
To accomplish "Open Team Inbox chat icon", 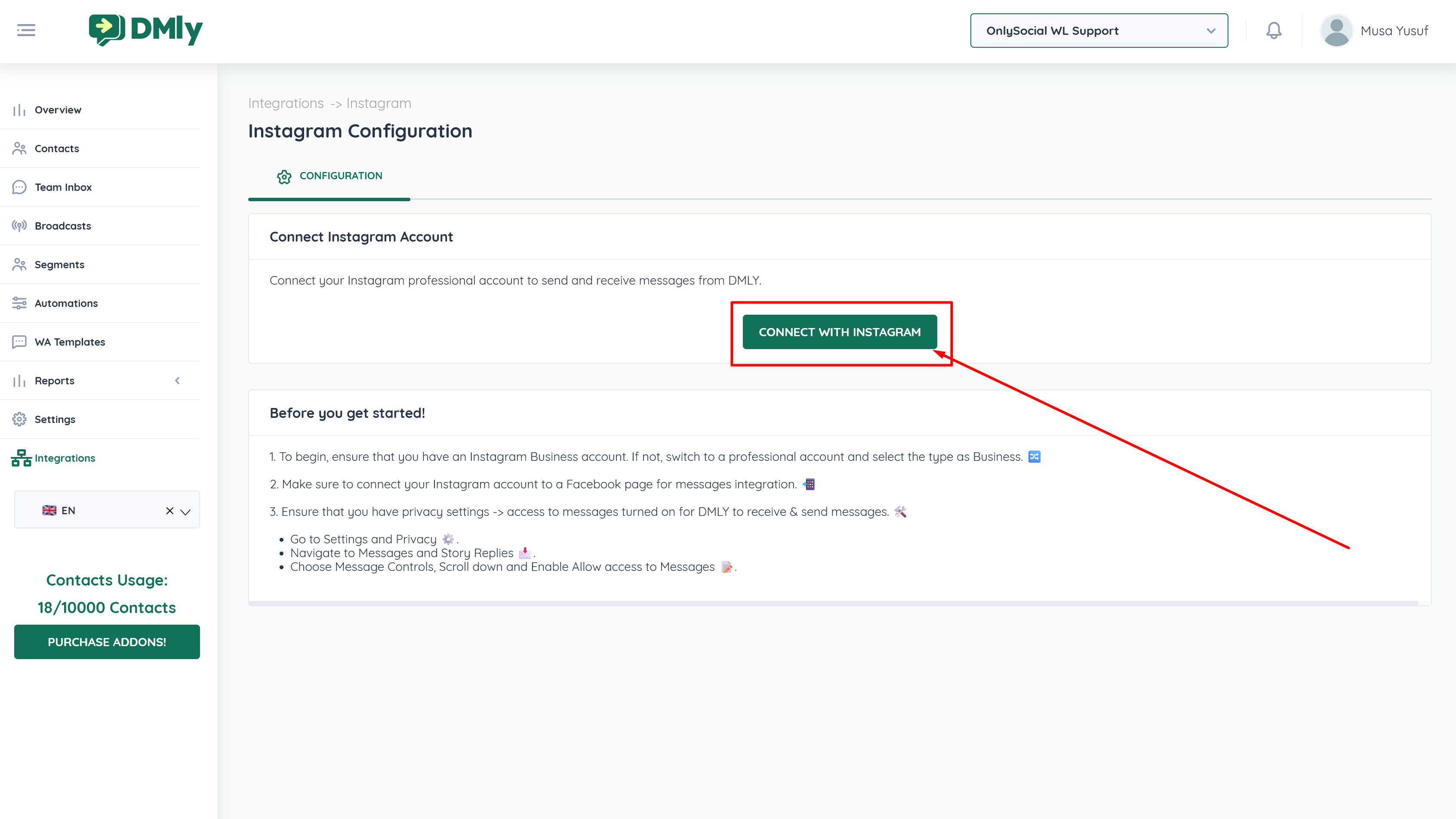I will [x=19, y=187].
